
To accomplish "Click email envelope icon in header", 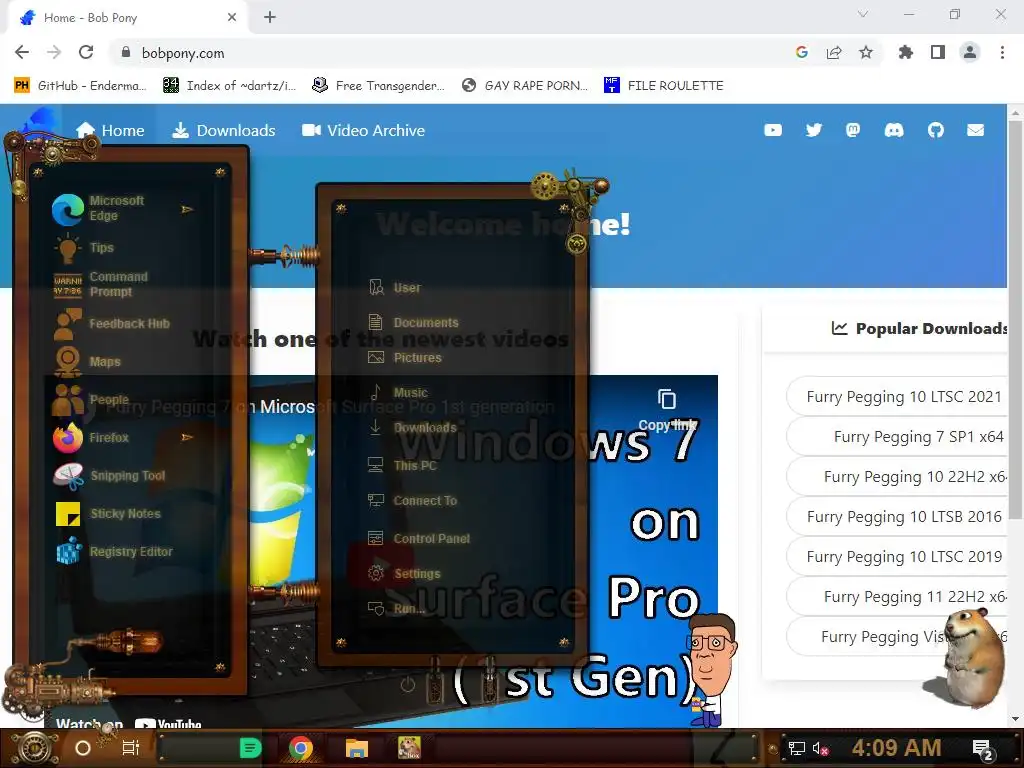I will coord(976,130).
